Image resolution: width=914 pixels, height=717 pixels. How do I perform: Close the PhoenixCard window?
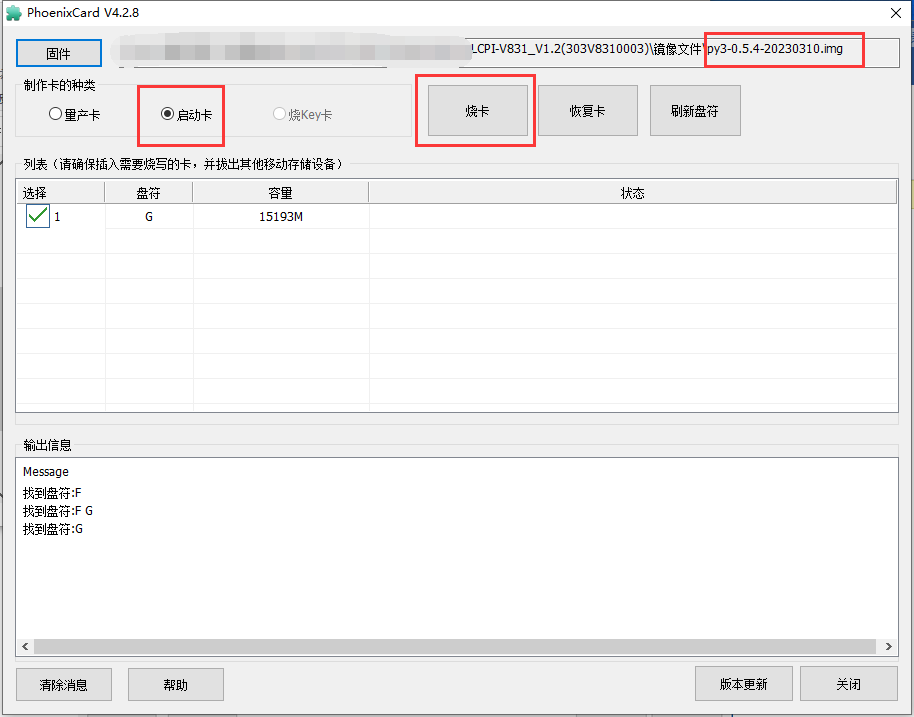click(x=896, y=13)
